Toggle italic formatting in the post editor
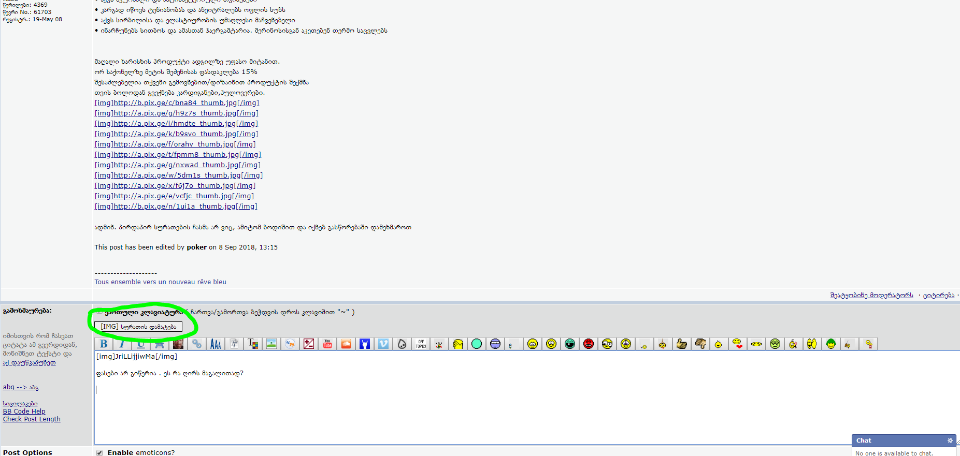The width and height of the screenshot is (960, 456). click(x=122, y=344)
